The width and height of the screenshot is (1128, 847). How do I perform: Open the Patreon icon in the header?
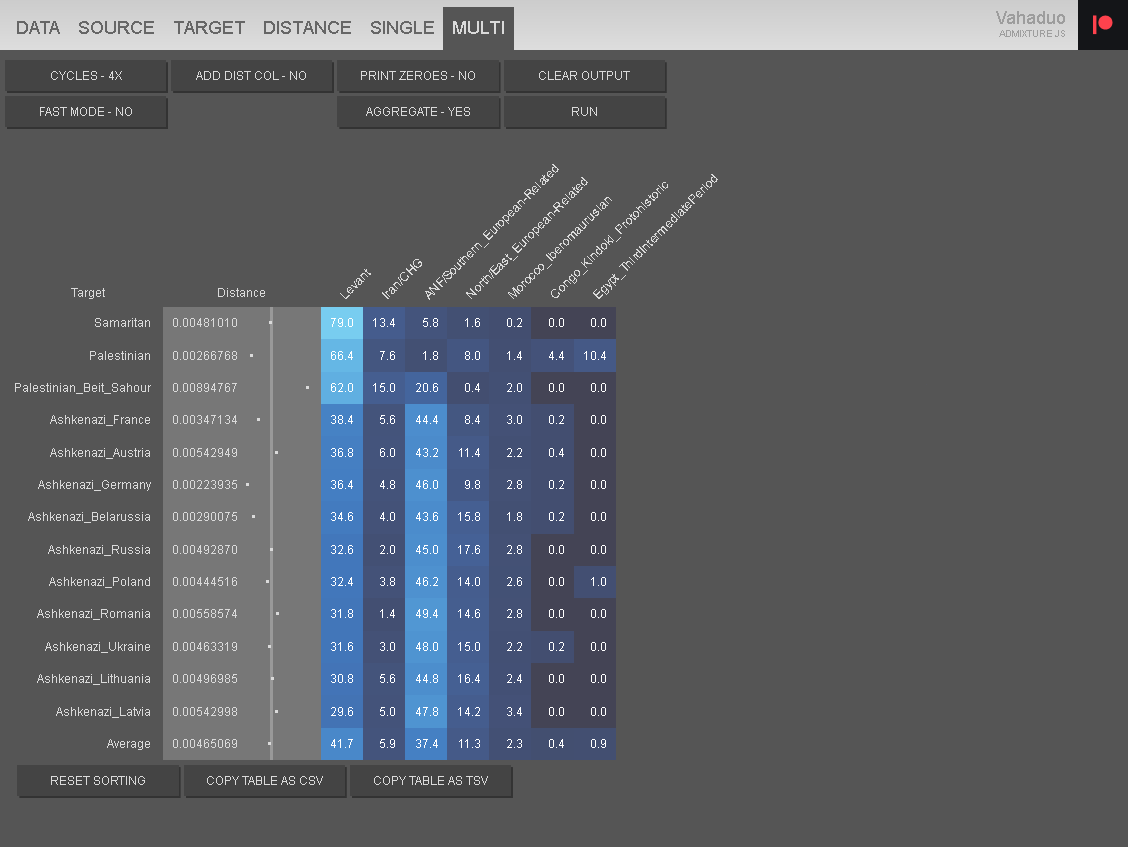pos(1102,24)
